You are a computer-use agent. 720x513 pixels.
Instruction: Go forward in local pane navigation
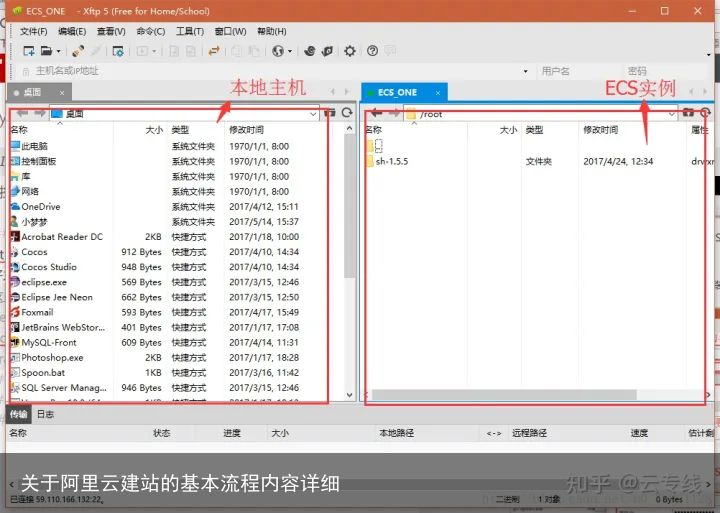point(39,113)
